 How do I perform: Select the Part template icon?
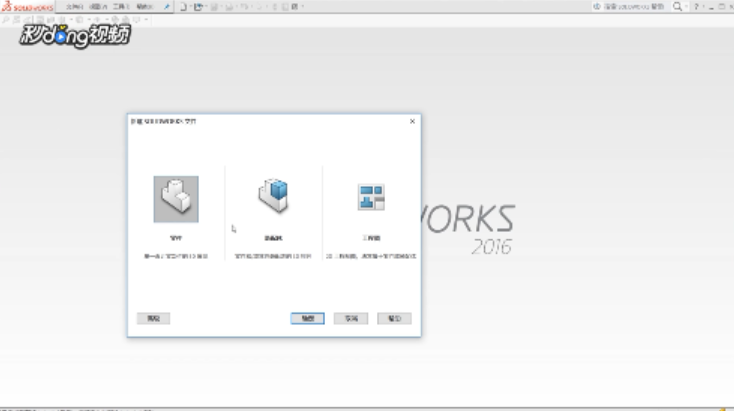(176, 199)
